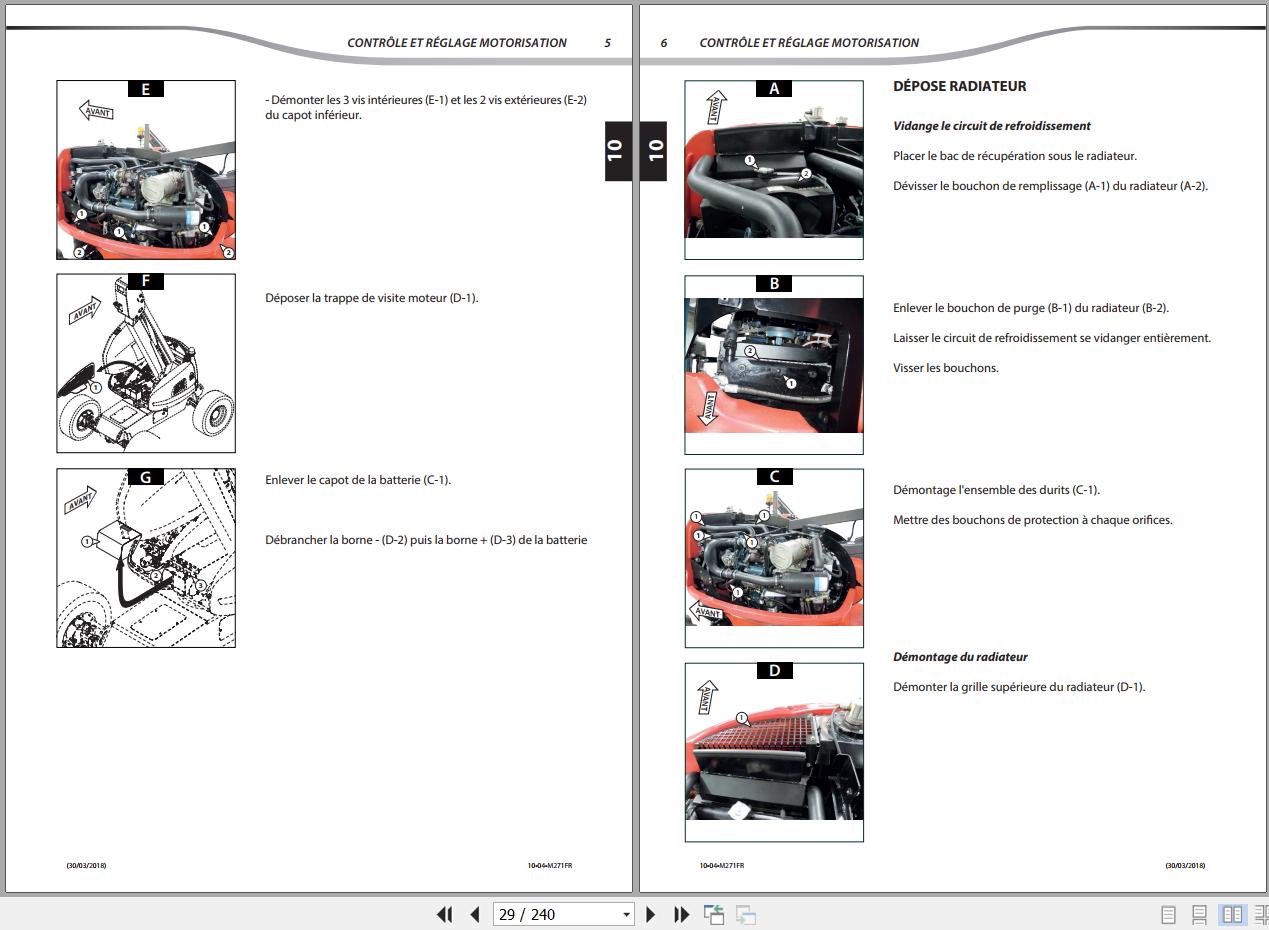Click the DÉPOSE RADIATEUR heading
1269x930 pixels.
pyautogui.click(x=959, y=87)
